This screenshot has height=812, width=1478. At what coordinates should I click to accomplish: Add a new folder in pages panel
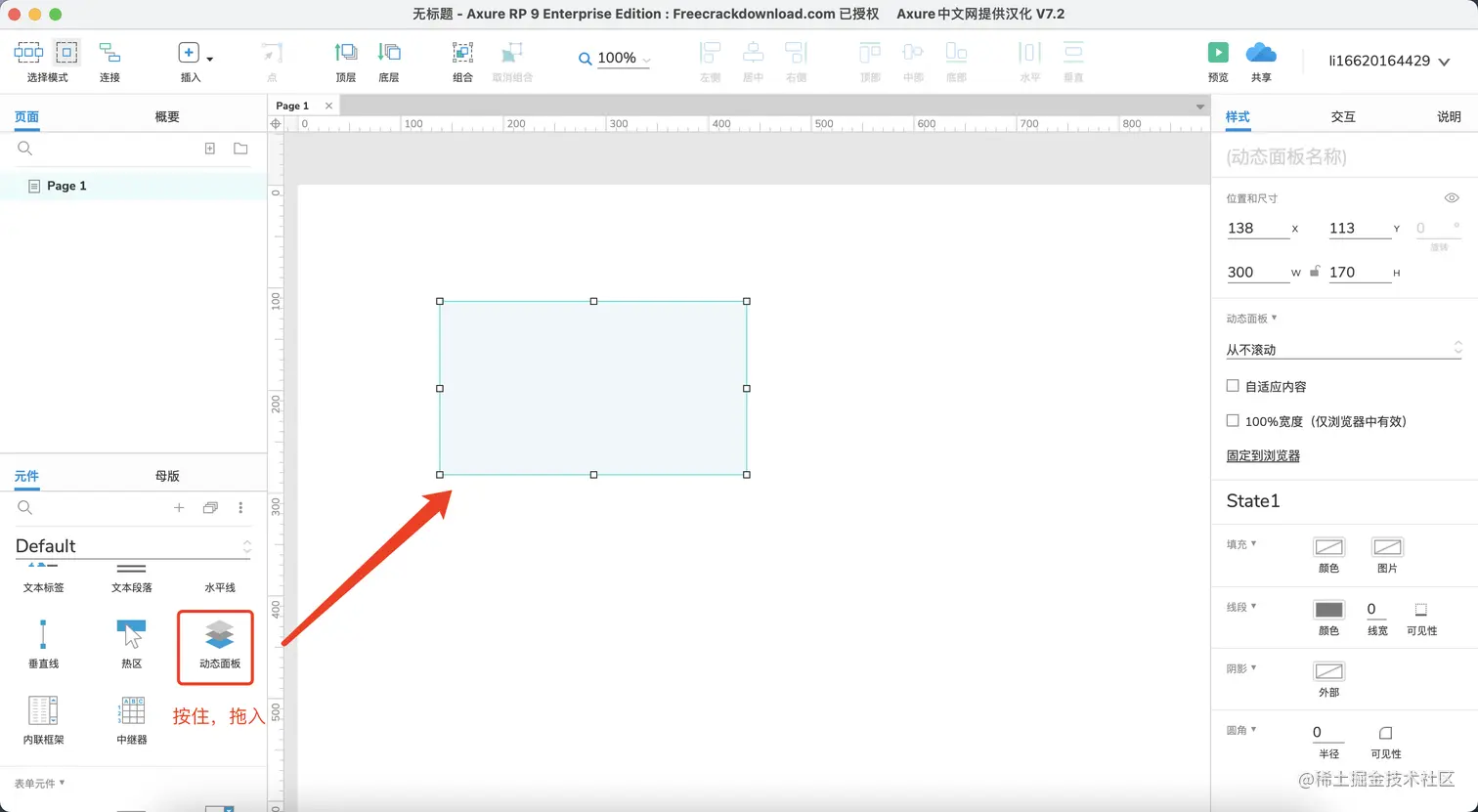coord(240,149)
